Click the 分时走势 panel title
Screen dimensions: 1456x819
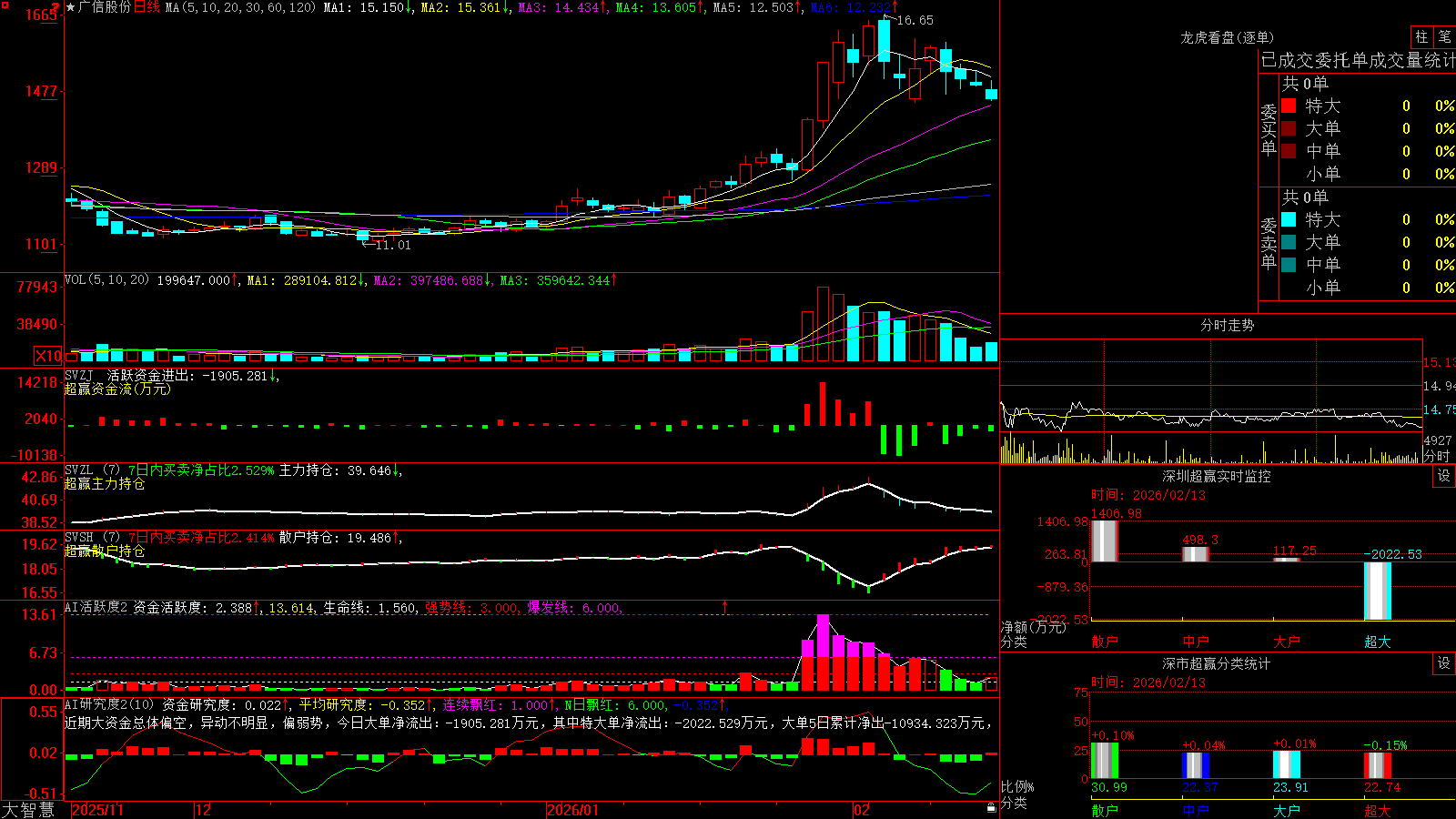point(1227,325)
